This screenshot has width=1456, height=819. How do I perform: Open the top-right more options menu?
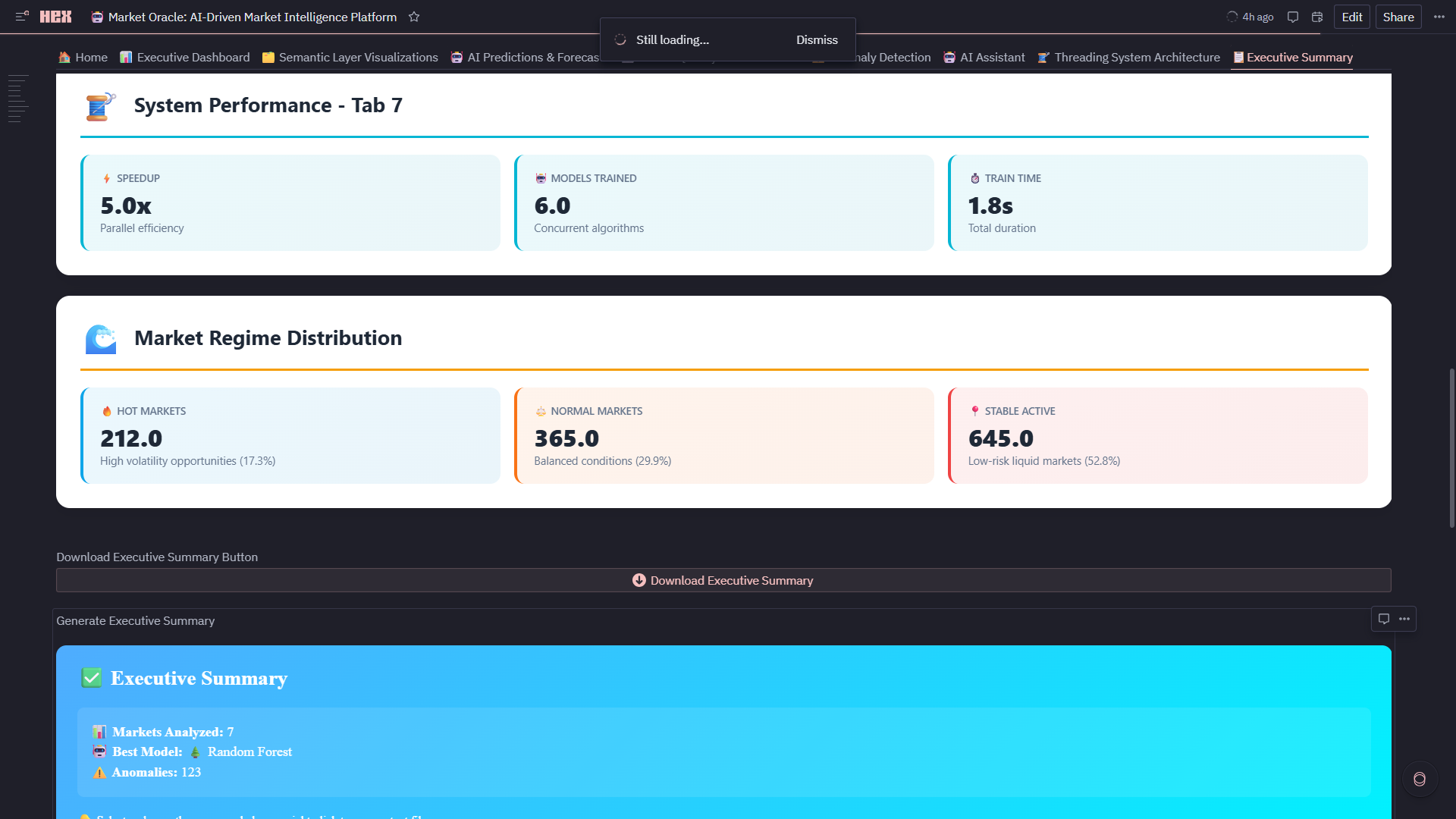click(1439, 17)
